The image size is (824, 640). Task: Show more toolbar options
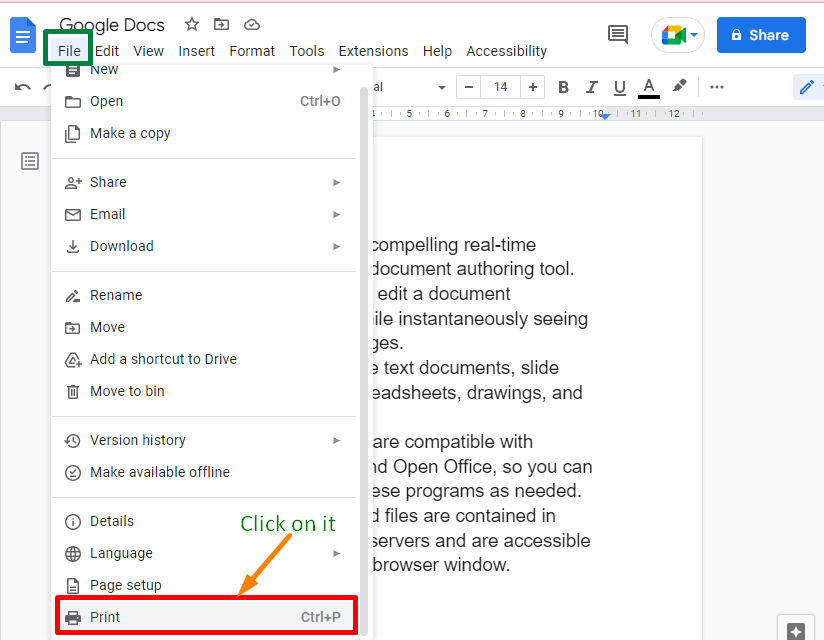[717, 87]
